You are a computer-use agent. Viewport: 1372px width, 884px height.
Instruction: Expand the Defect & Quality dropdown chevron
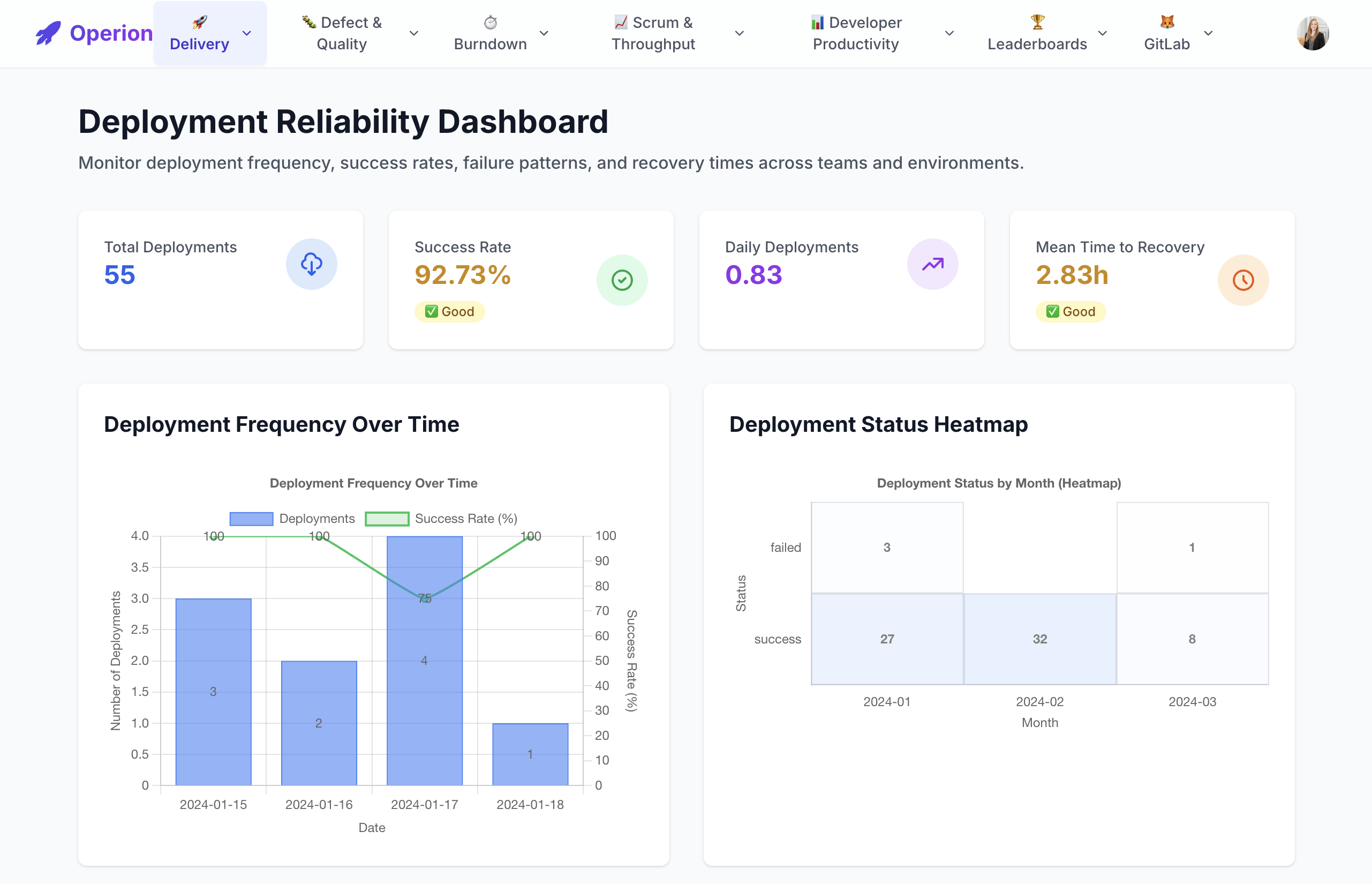point(413,33)
